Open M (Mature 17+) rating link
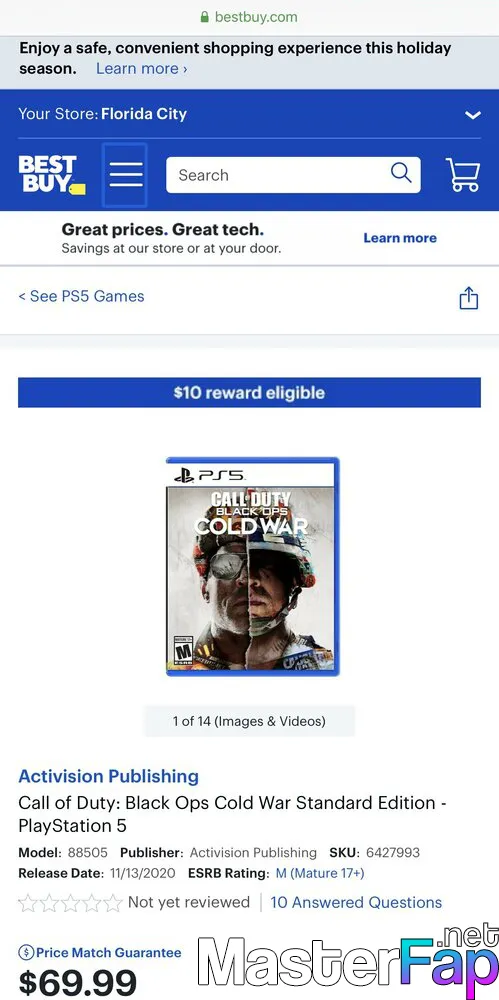The height and width of the screenshot is (1000, 499). pyautogui.click(x=320, y=873)
